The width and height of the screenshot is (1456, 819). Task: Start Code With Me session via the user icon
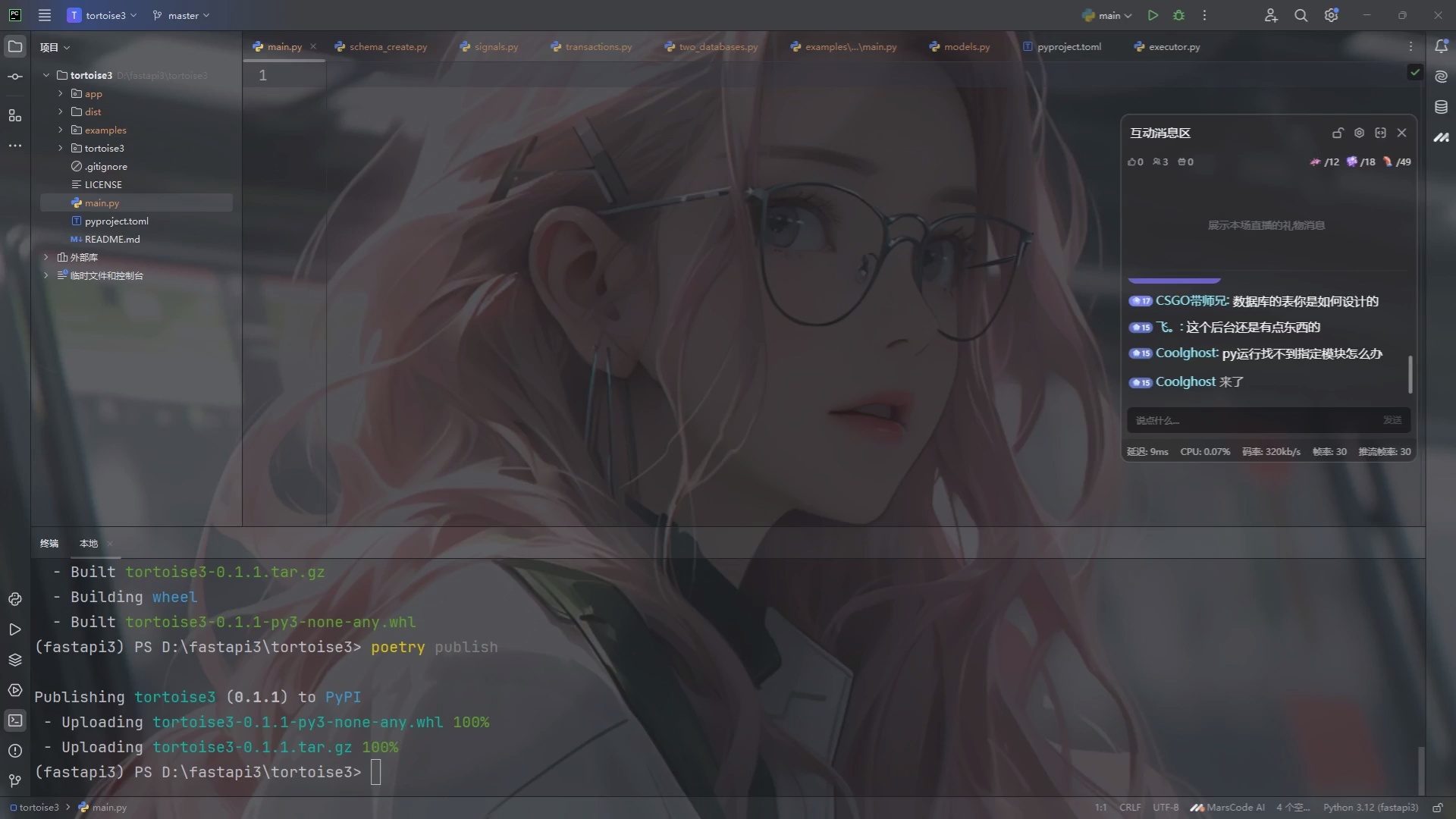(x=1271, y=15)
